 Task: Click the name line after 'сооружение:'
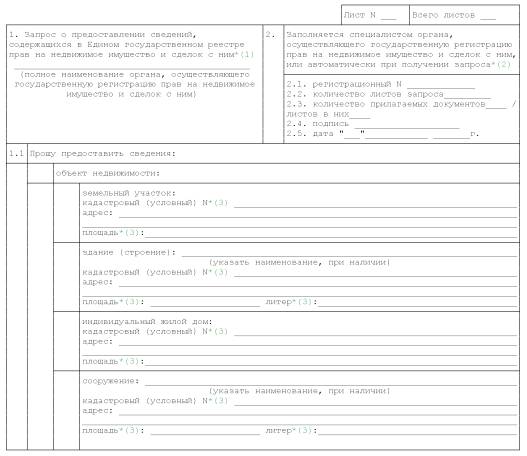[x=331, y=381]
